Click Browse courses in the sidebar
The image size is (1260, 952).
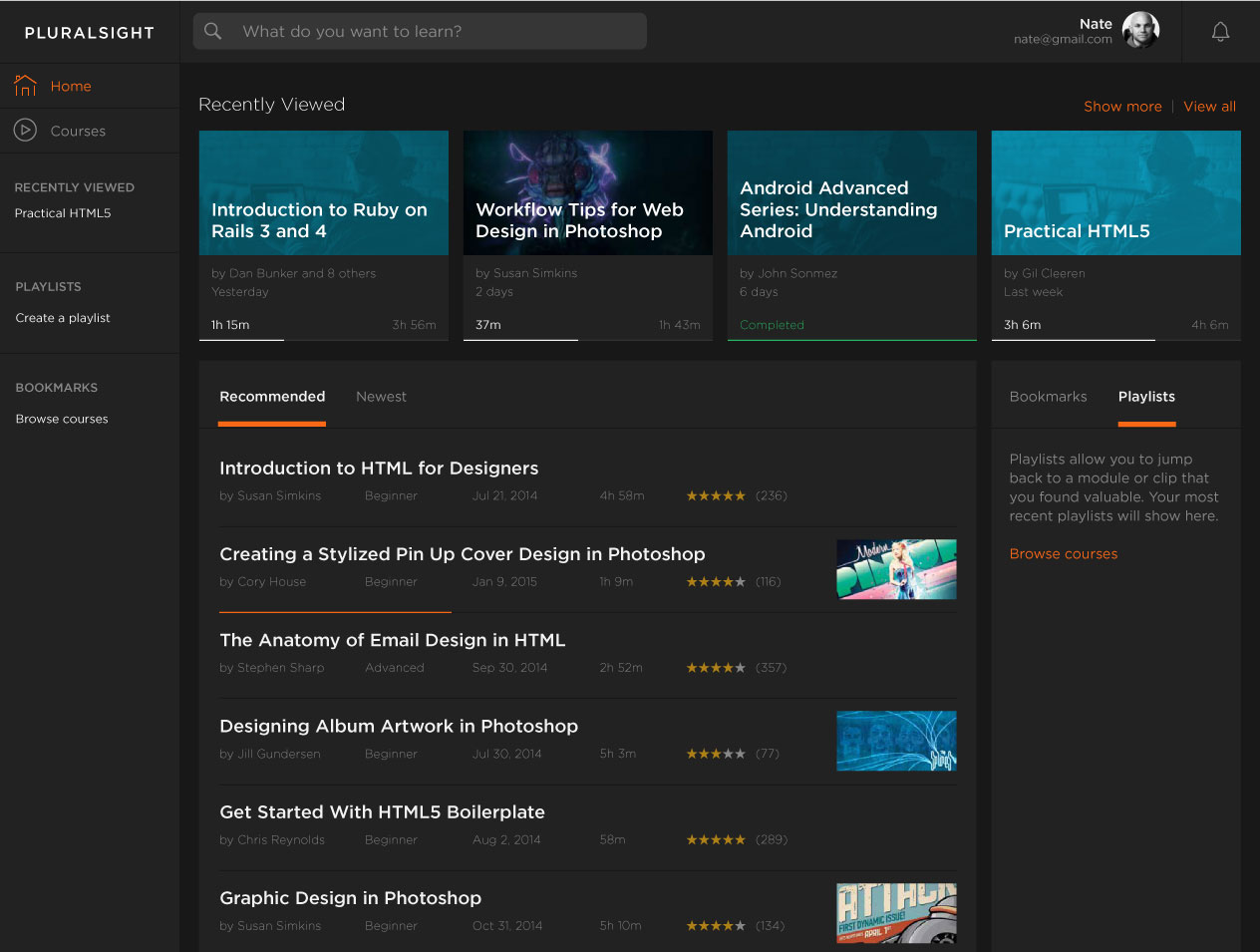click(62, 420)
